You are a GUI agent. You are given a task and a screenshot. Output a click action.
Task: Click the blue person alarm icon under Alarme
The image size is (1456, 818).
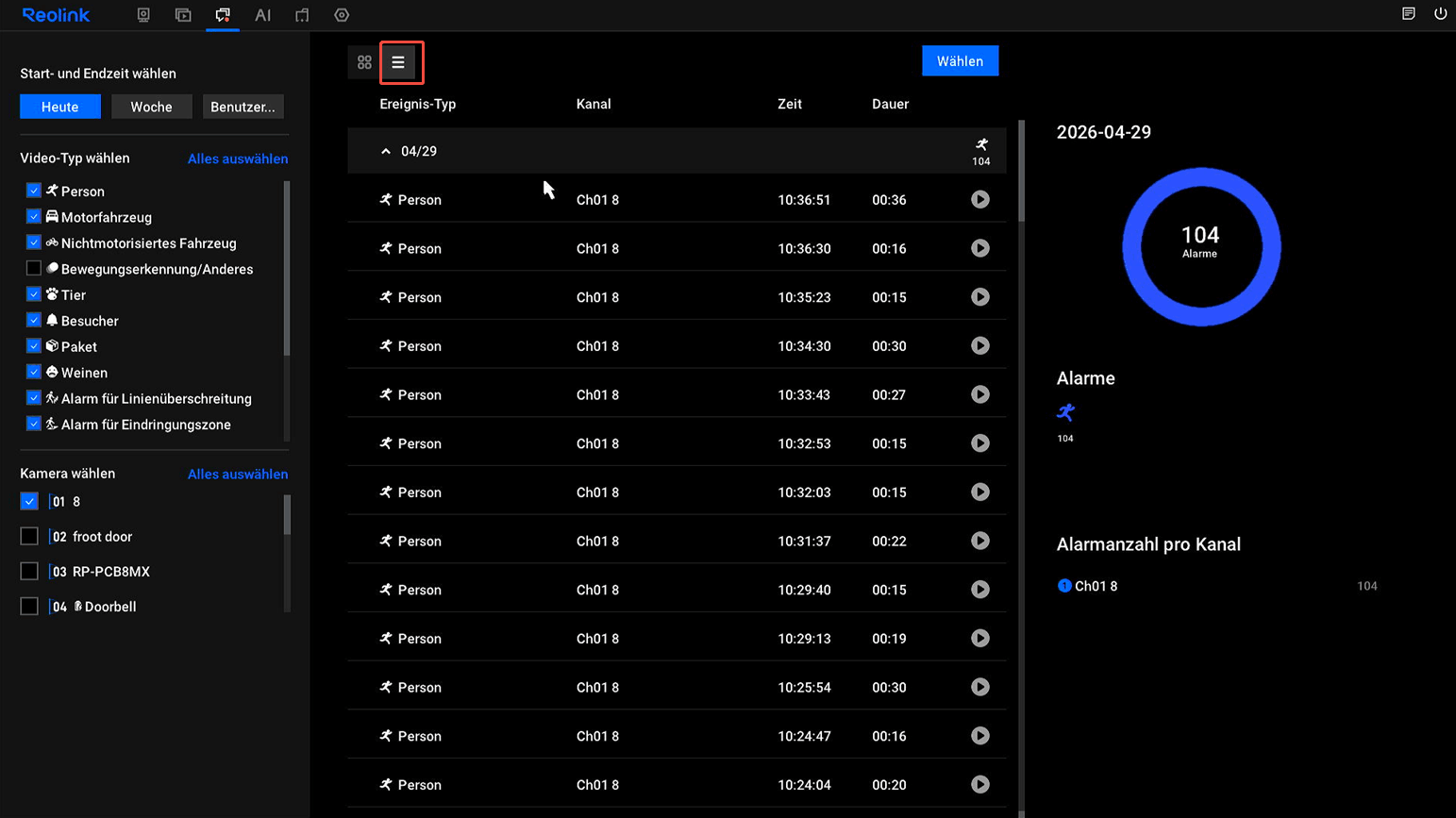pyautogui.click(x=1065, y=412)
